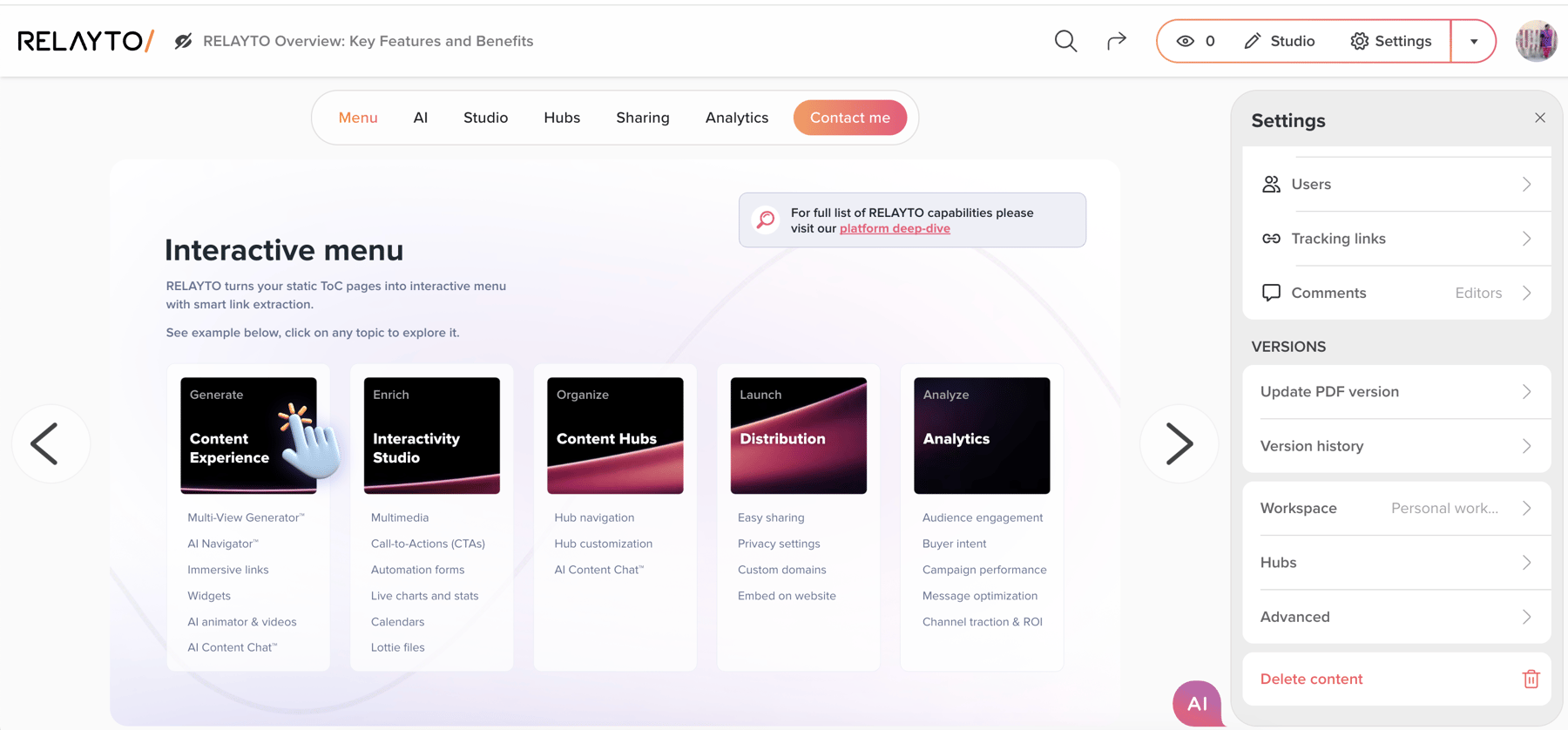
Task: Go to the Sharing tab
Action: click(x=643, y=118)
